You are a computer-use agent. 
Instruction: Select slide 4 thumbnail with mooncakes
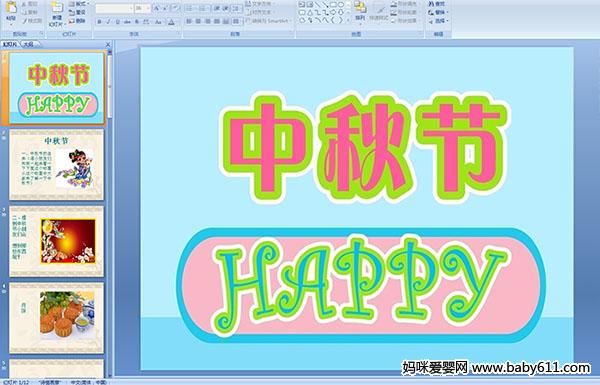[57, 318]
